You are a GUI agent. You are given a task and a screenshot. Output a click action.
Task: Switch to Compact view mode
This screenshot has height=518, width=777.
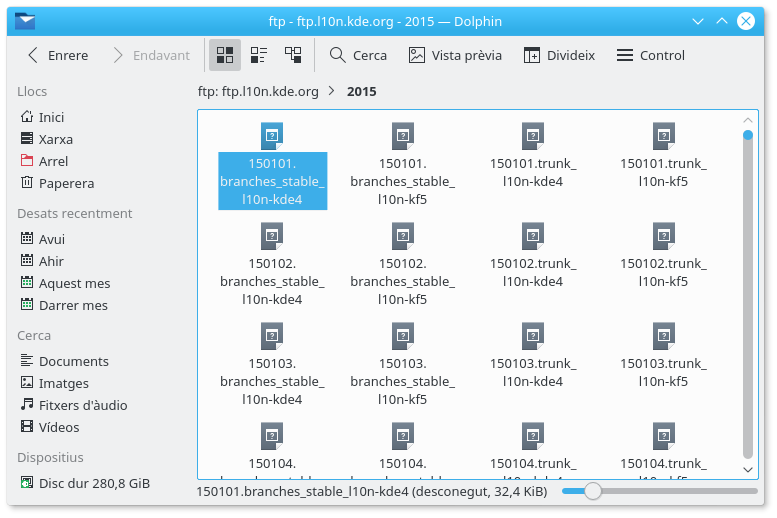pyautogui.click(x=259, y=55)
